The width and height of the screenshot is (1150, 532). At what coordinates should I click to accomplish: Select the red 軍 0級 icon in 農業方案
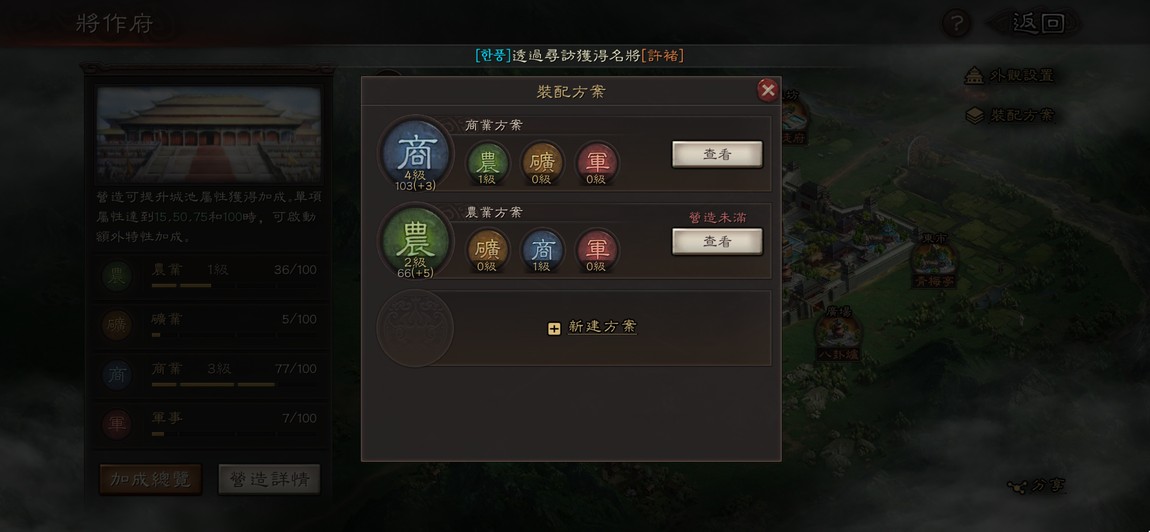(x=596, y=250)
